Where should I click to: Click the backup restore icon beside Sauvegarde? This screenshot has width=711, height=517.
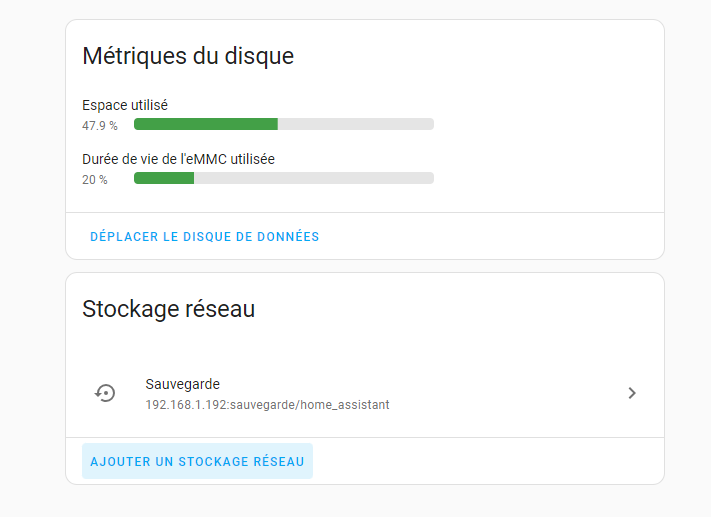[105, 394]
